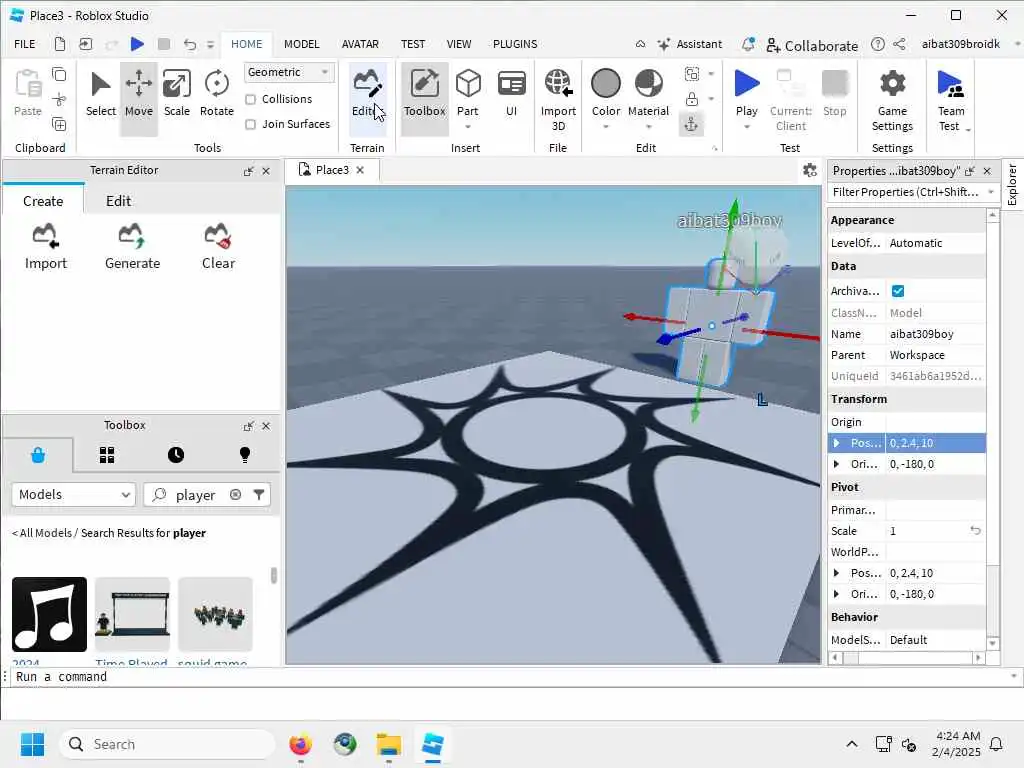Enable Join Surfaces checkbox
1024x768 pixels.
250,124
